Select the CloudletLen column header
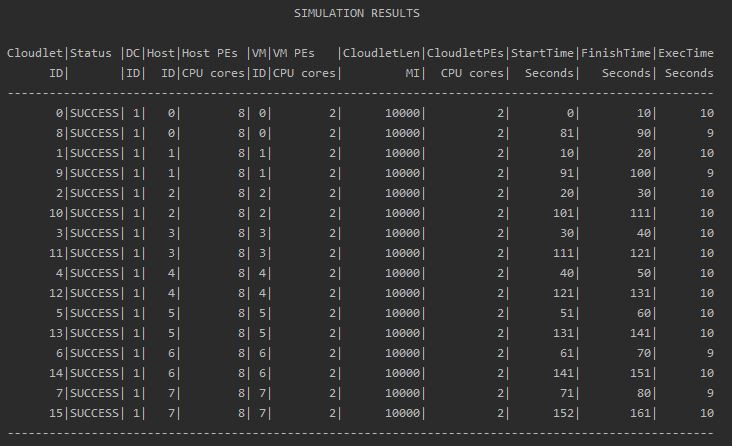The image size is (732, 446). pyautogui.click(x=381, y=53)
